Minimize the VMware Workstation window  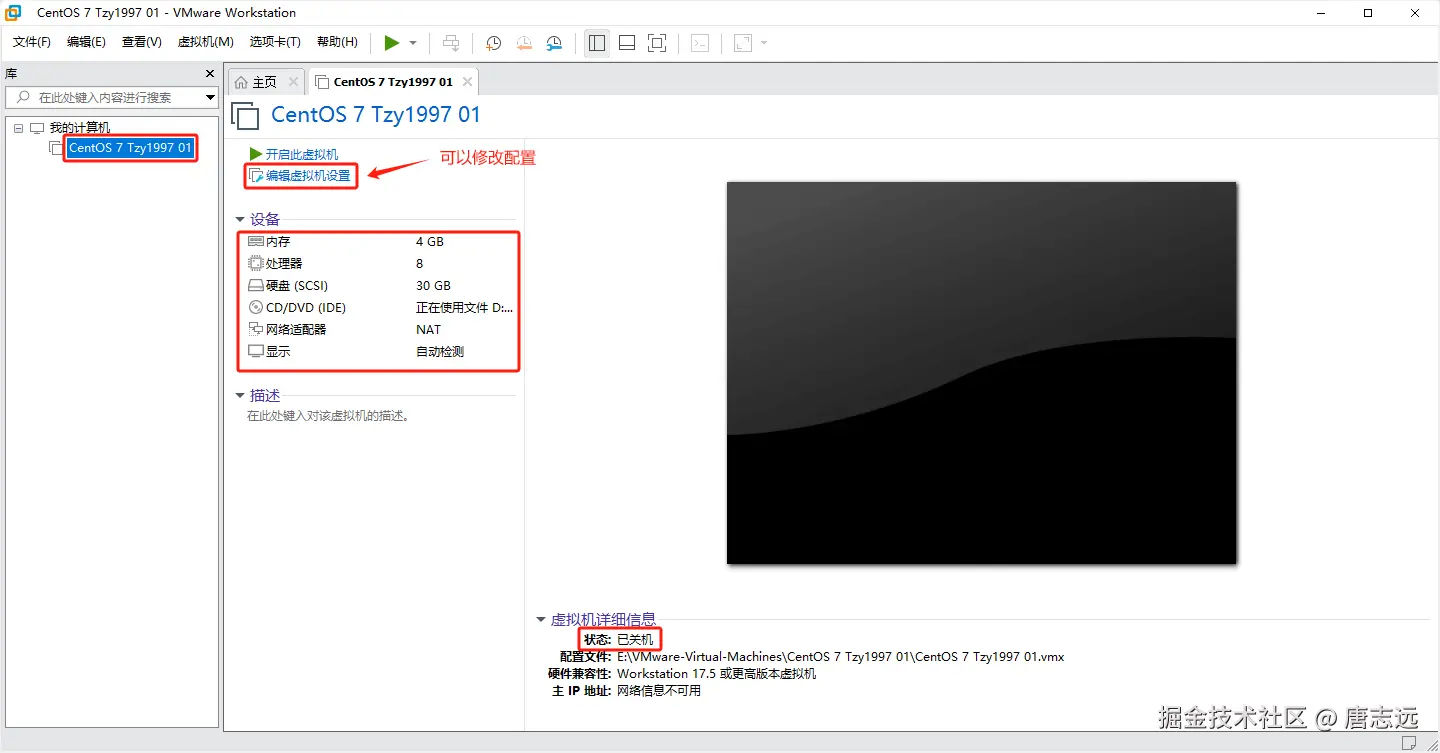1322,13
